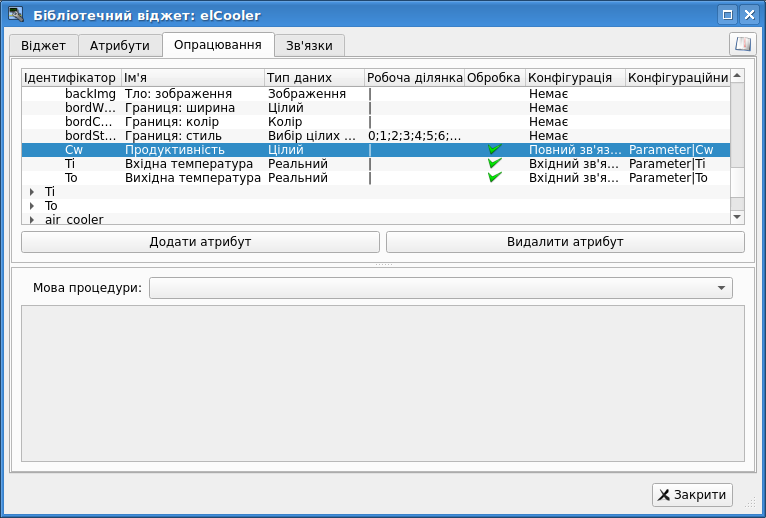Click the manual/help book icon
The height and width of the screenshot is (518, 766).
click(742, 44)
